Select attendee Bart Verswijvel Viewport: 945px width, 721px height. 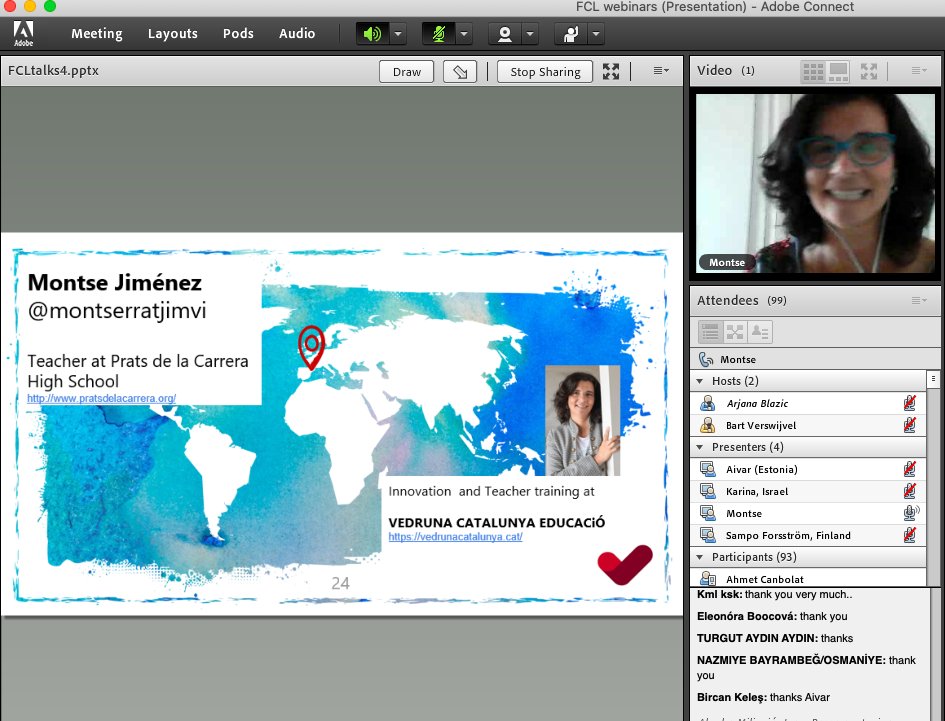click(808, 426)
